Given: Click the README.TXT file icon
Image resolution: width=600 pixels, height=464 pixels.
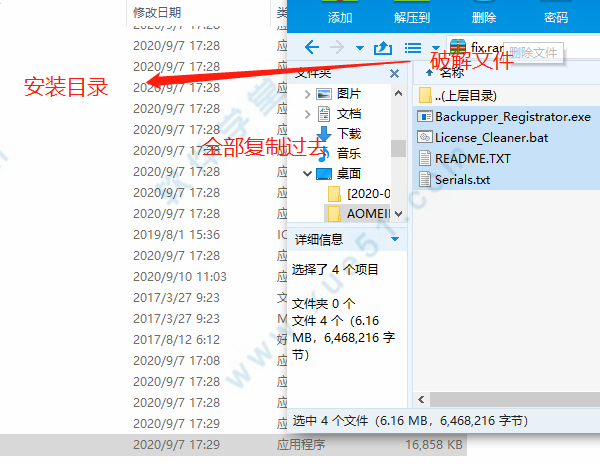Looking at the screenshot, I should [425, 158].
